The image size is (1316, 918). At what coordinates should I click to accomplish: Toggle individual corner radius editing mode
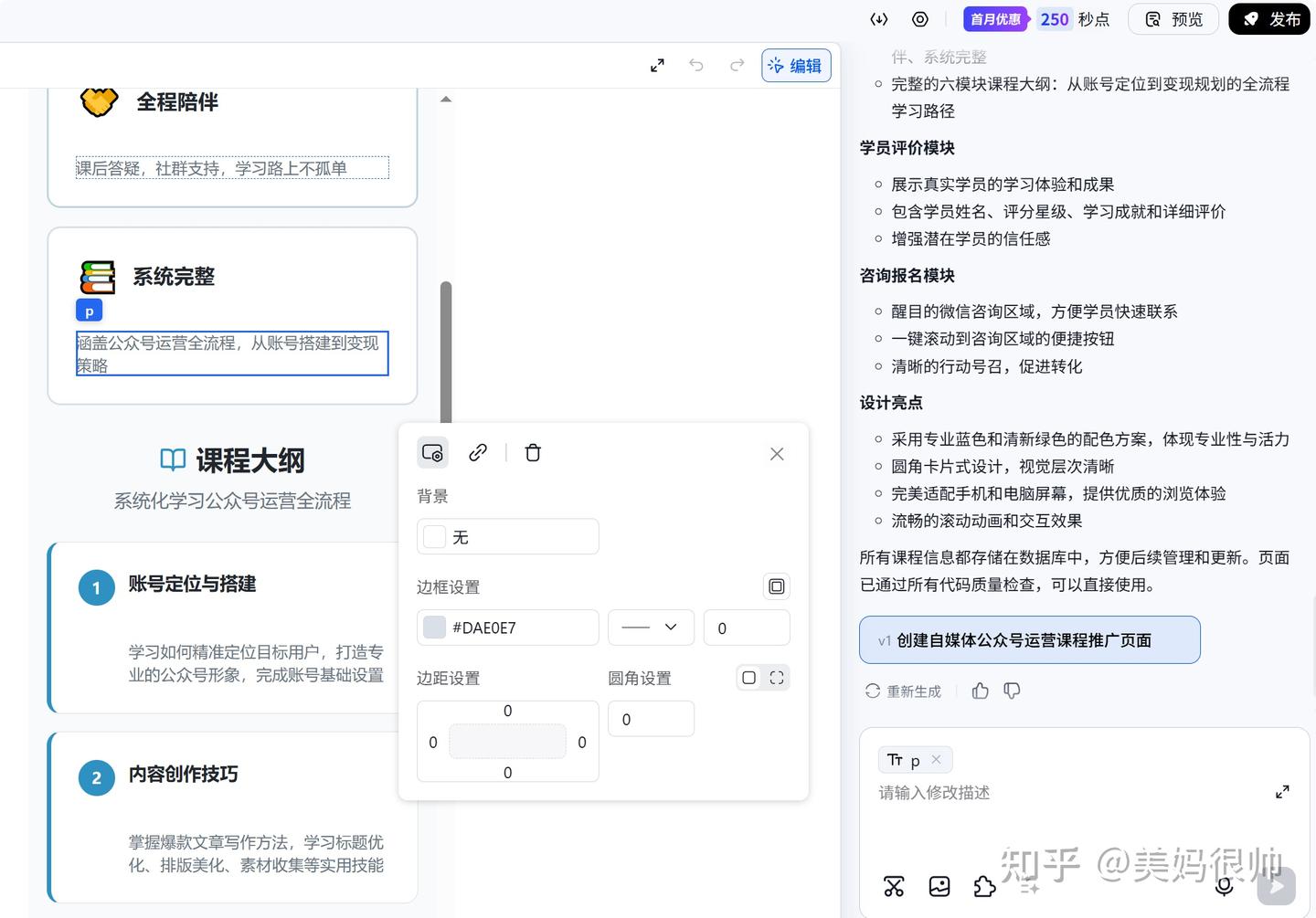pos(776,678)
